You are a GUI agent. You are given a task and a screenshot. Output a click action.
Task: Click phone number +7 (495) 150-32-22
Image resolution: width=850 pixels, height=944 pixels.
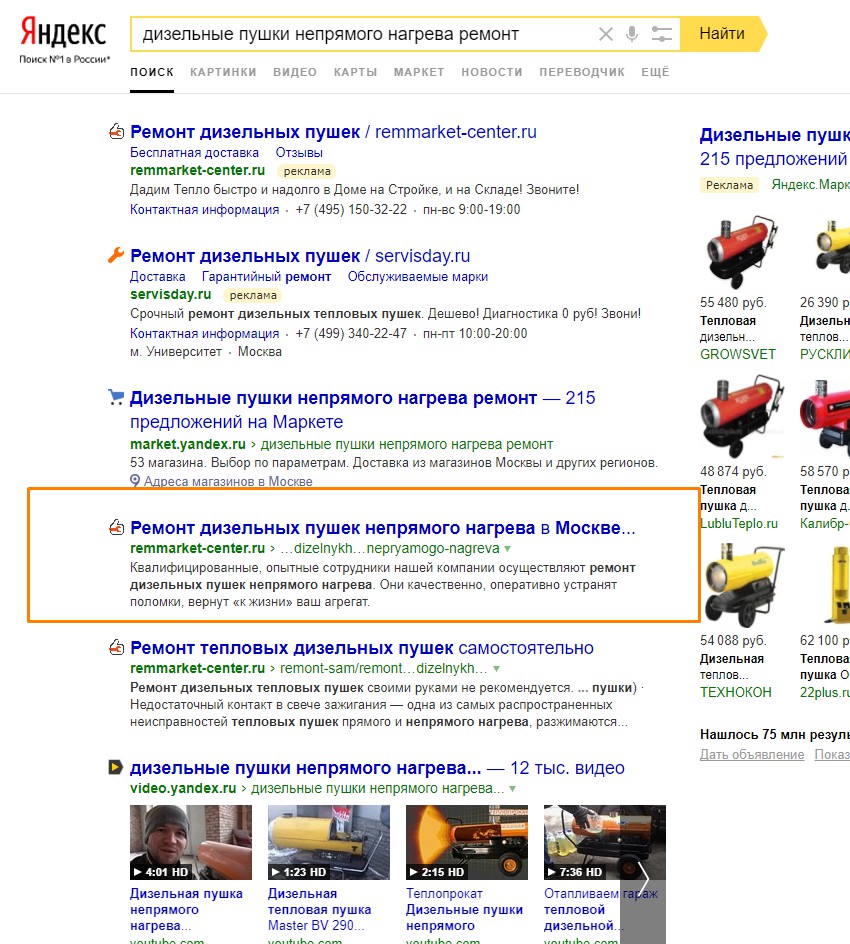351,210
